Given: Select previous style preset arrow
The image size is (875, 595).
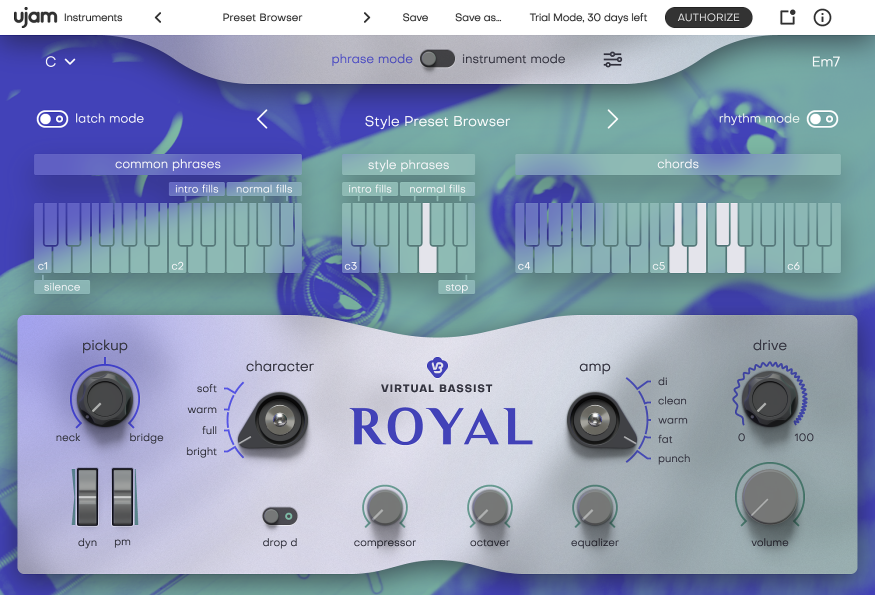Looking at the screenshot, I should (262, 119).
